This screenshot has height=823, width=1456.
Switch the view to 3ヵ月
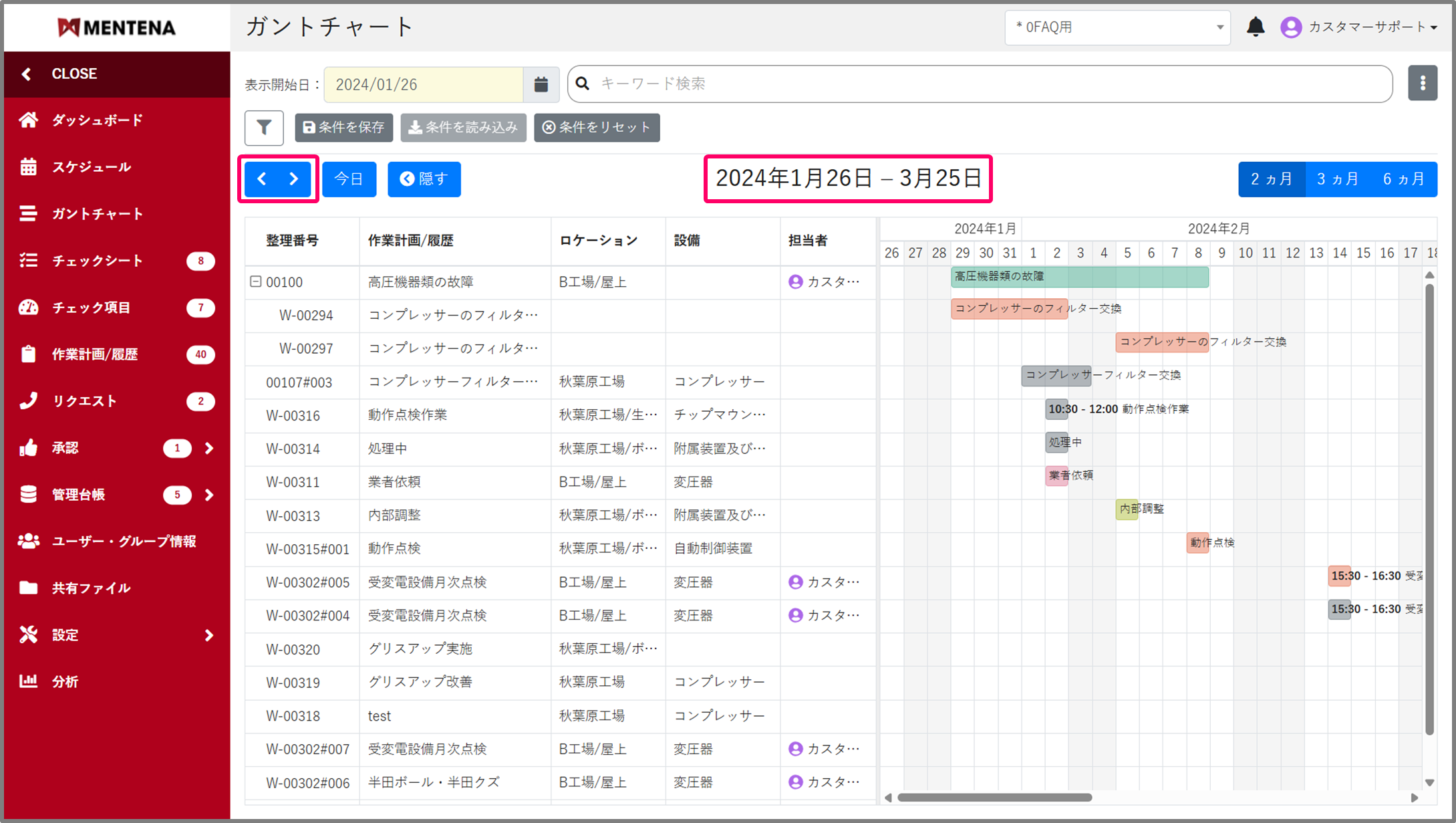pyautogui.click(x=1337, y=179)
